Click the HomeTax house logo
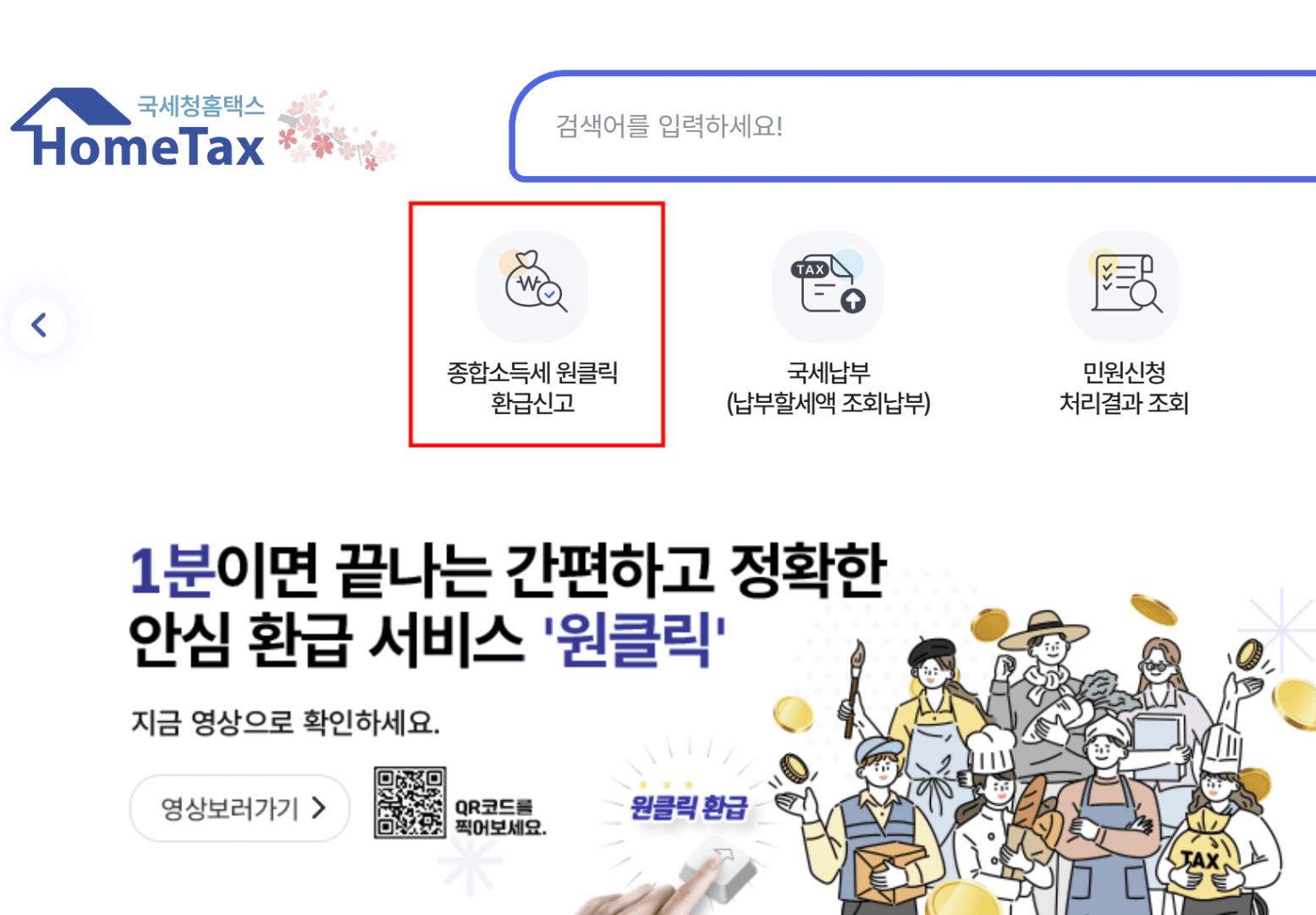Screen dimensions: 1316x915 [x=138, y=128]
